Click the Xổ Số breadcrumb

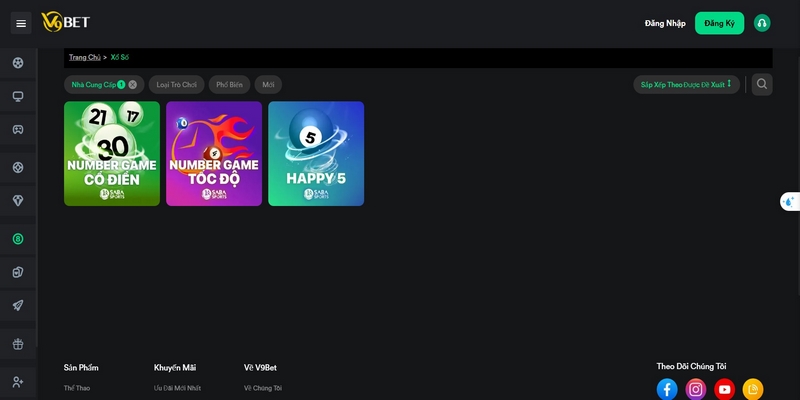click(119, 57)
